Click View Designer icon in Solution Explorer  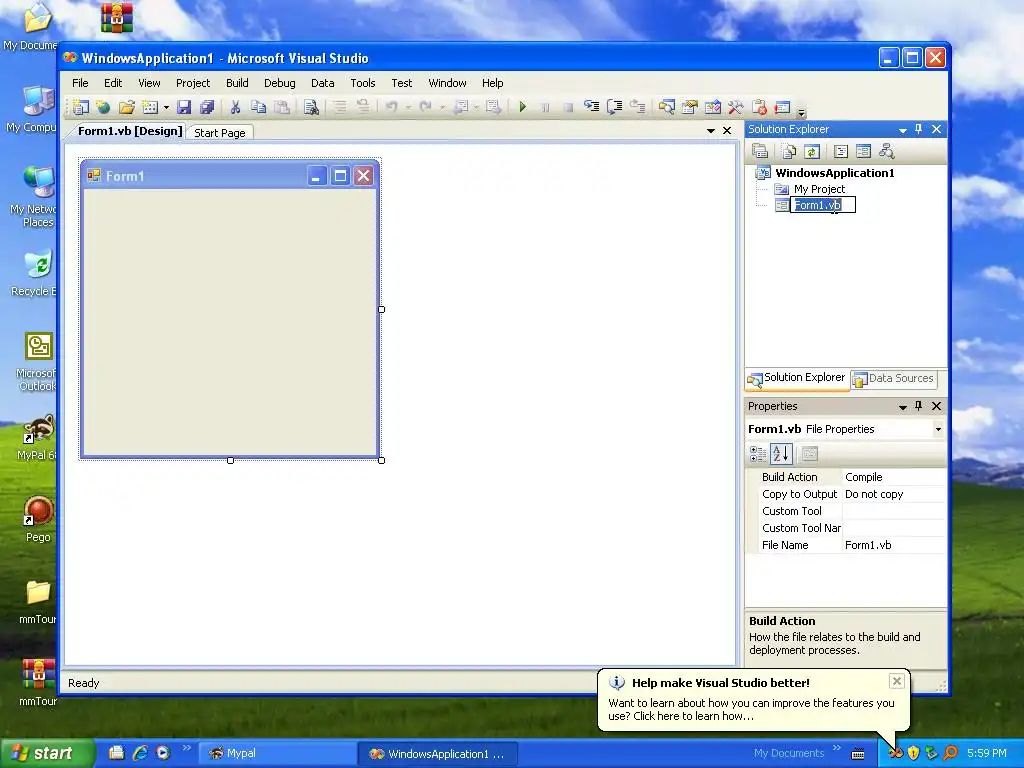pyautogui.click(x=863, y=152)
